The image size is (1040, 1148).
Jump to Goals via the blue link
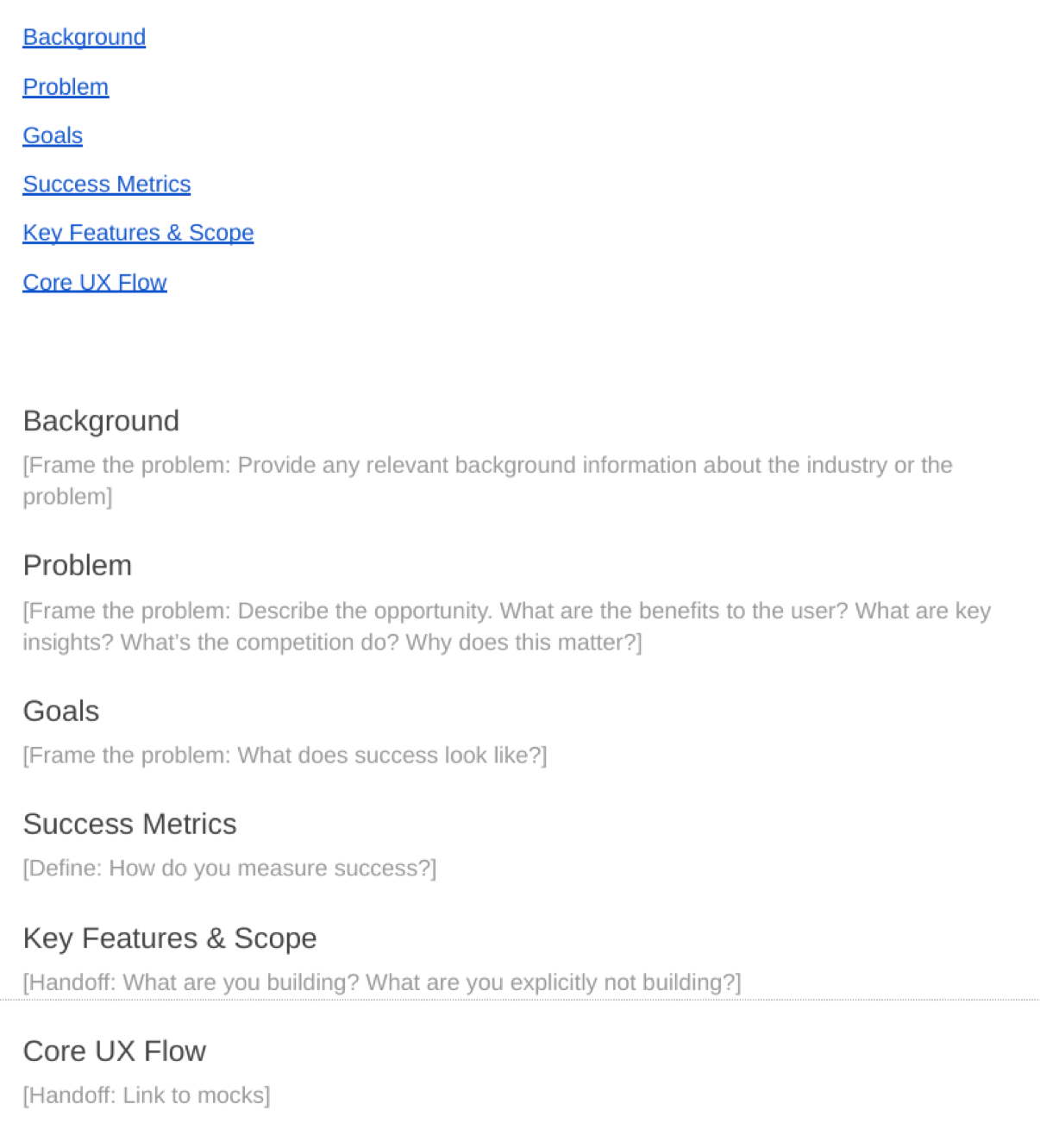[53, 135]
